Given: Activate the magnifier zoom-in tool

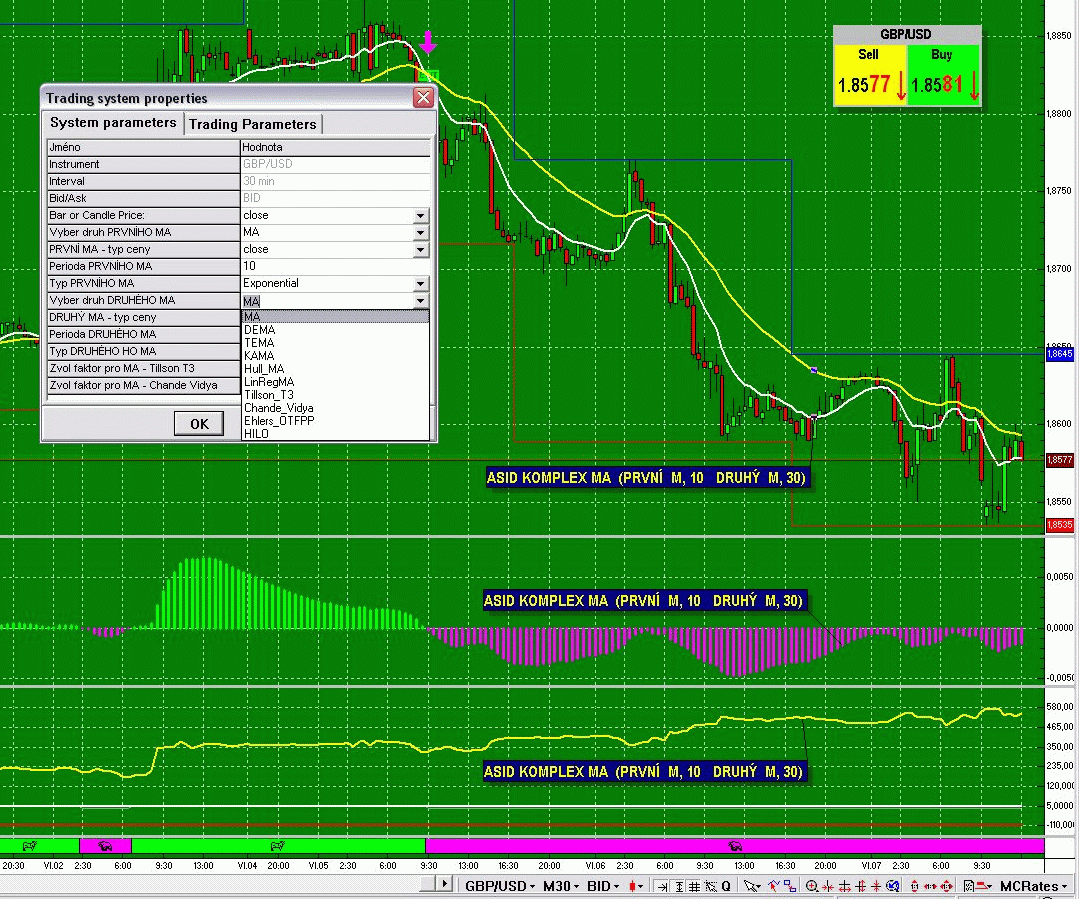Looking at the screenshot, I should pos(812,886).
